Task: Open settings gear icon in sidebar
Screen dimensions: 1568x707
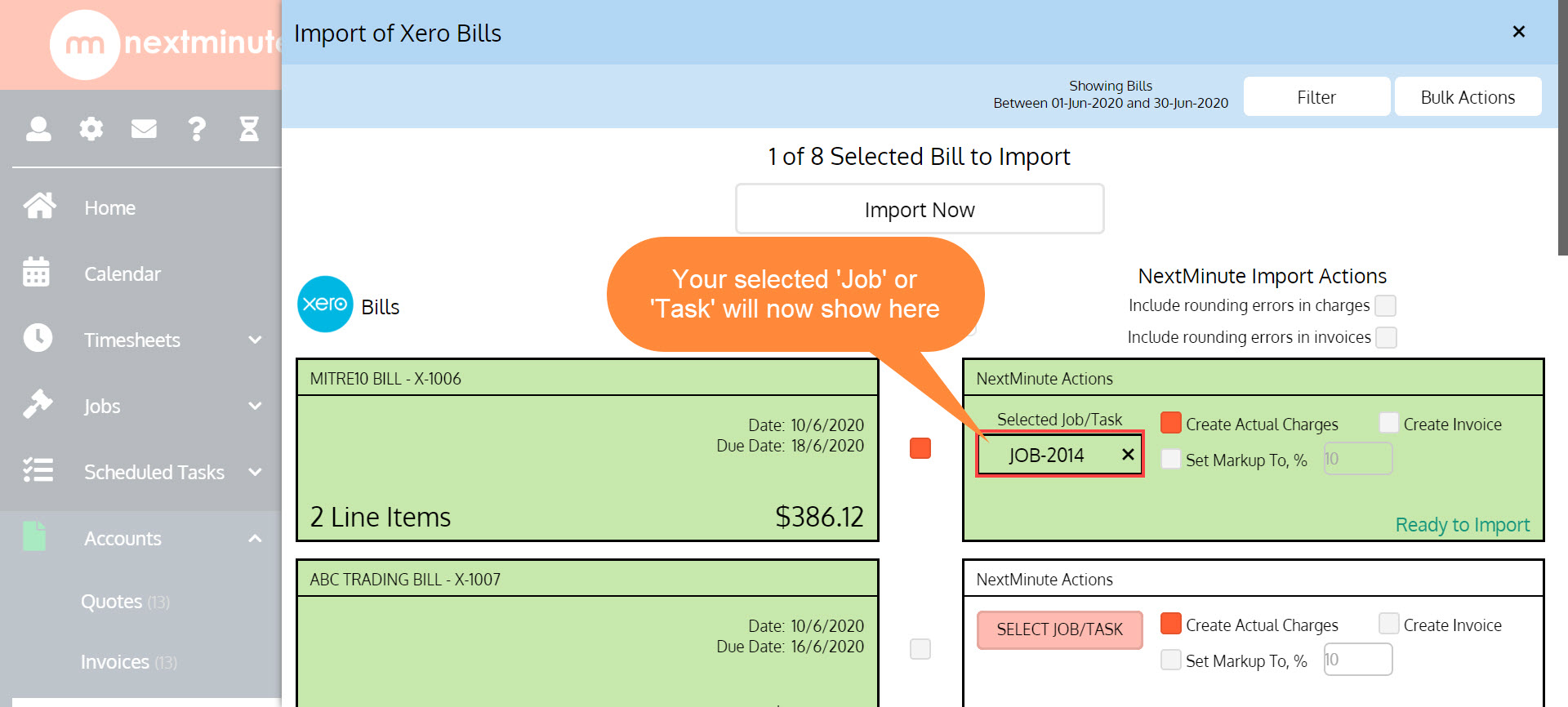Action: point(91,128)
